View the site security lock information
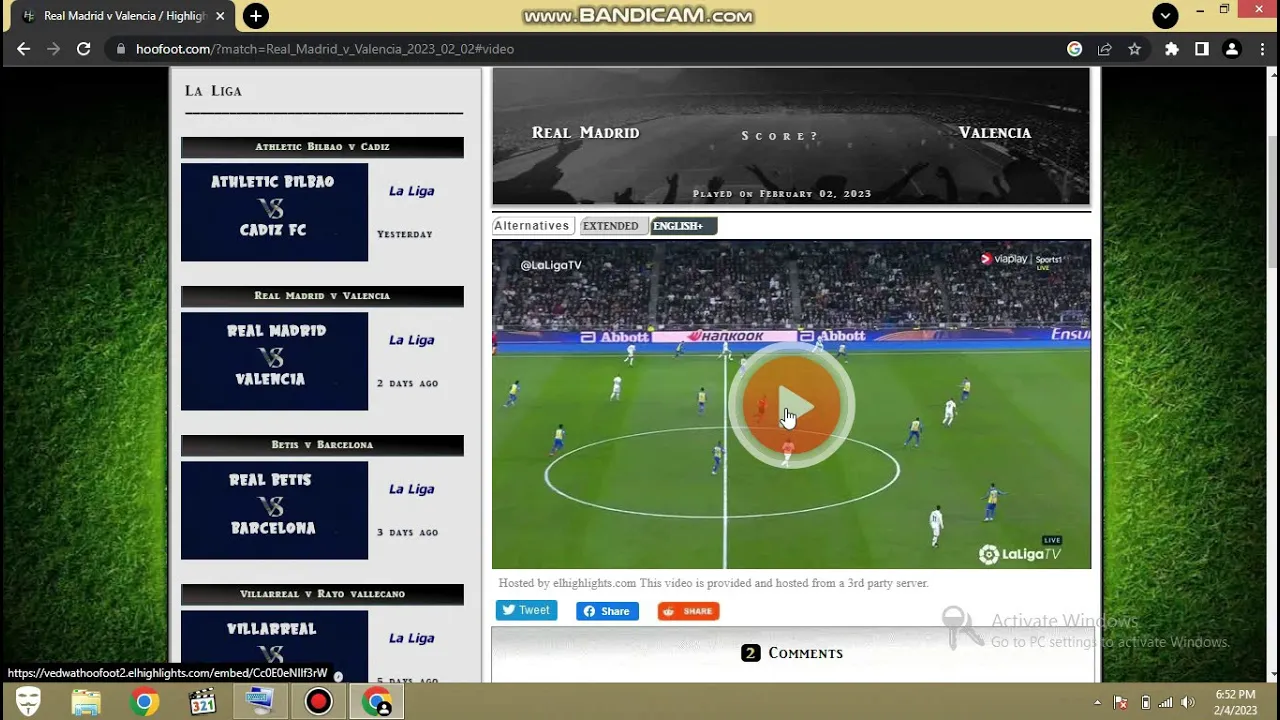Viewport: 1280px width, 720px height. (121, 49)
